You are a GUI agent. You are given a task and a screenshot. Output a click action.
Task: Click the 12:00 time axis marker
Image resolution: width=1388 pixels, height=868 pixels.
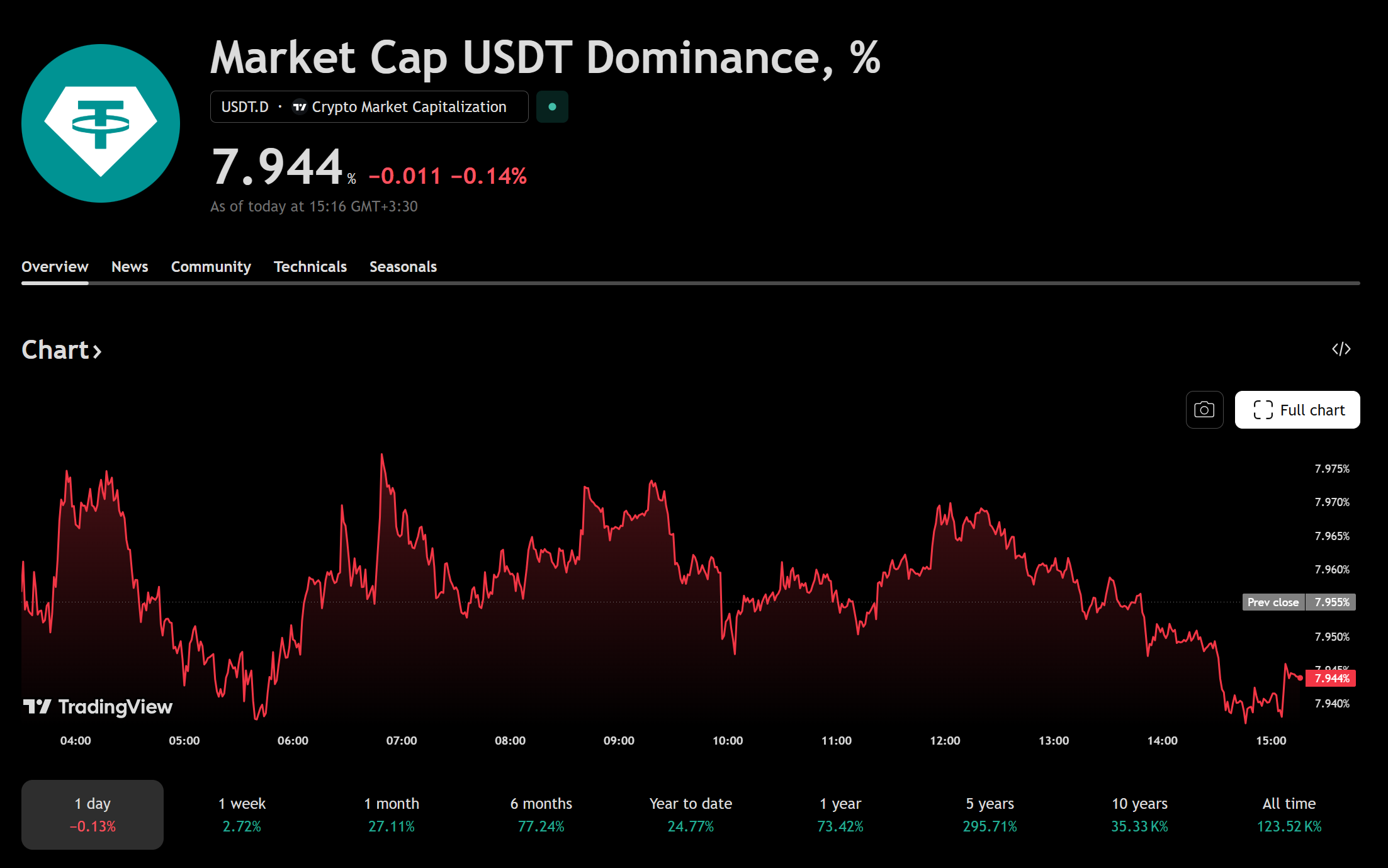pyautogui.click(x=945, y=741)
